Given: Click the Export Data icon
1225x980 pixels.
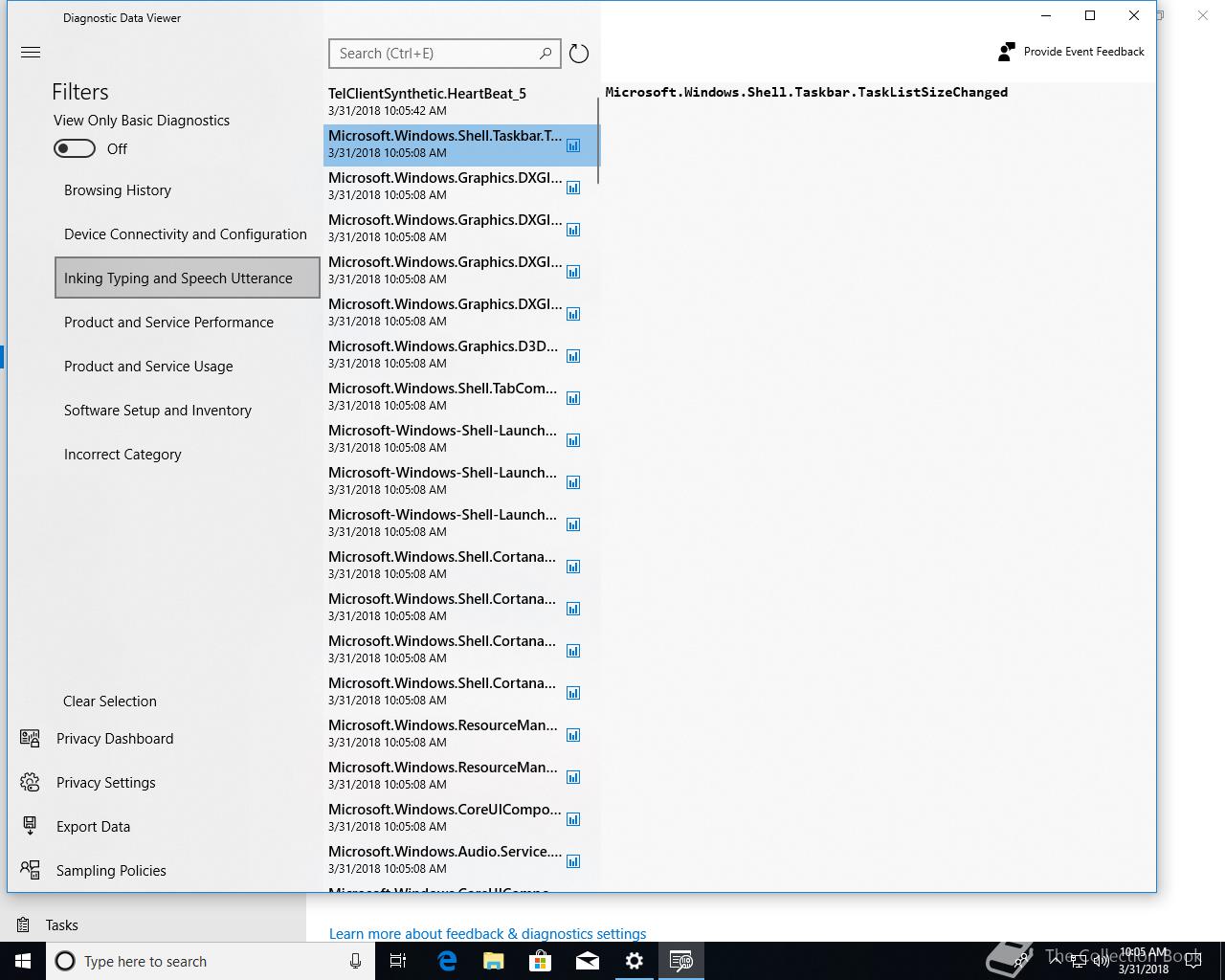Looking at the screenshot, I should (30, 827).
